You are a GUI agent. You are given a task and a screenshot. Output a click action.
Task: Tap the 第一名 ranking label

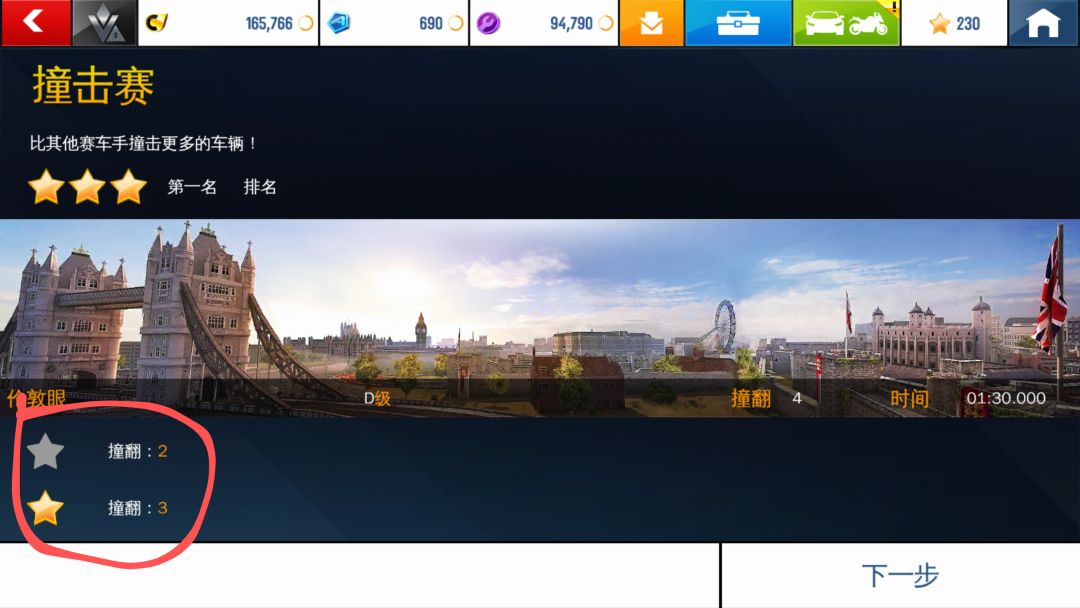[x=192, y=187]
